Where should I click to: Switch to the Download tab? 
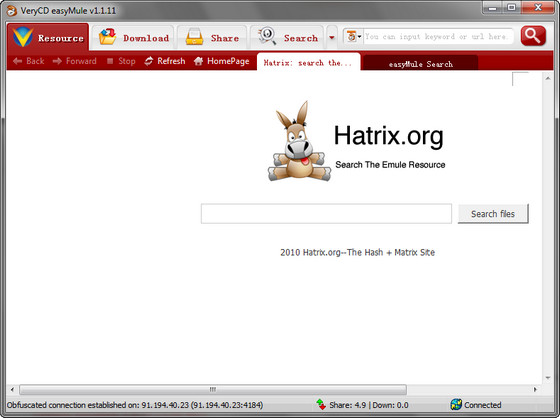pyautogui.click(x=133, y=37)
